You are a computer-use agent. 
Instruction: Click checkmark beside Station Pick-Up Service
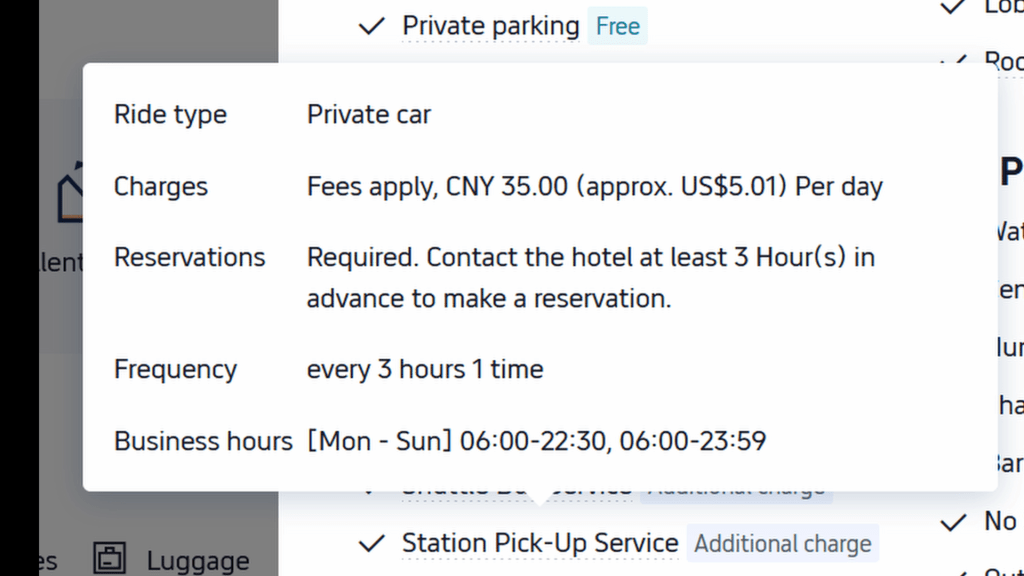372,544
